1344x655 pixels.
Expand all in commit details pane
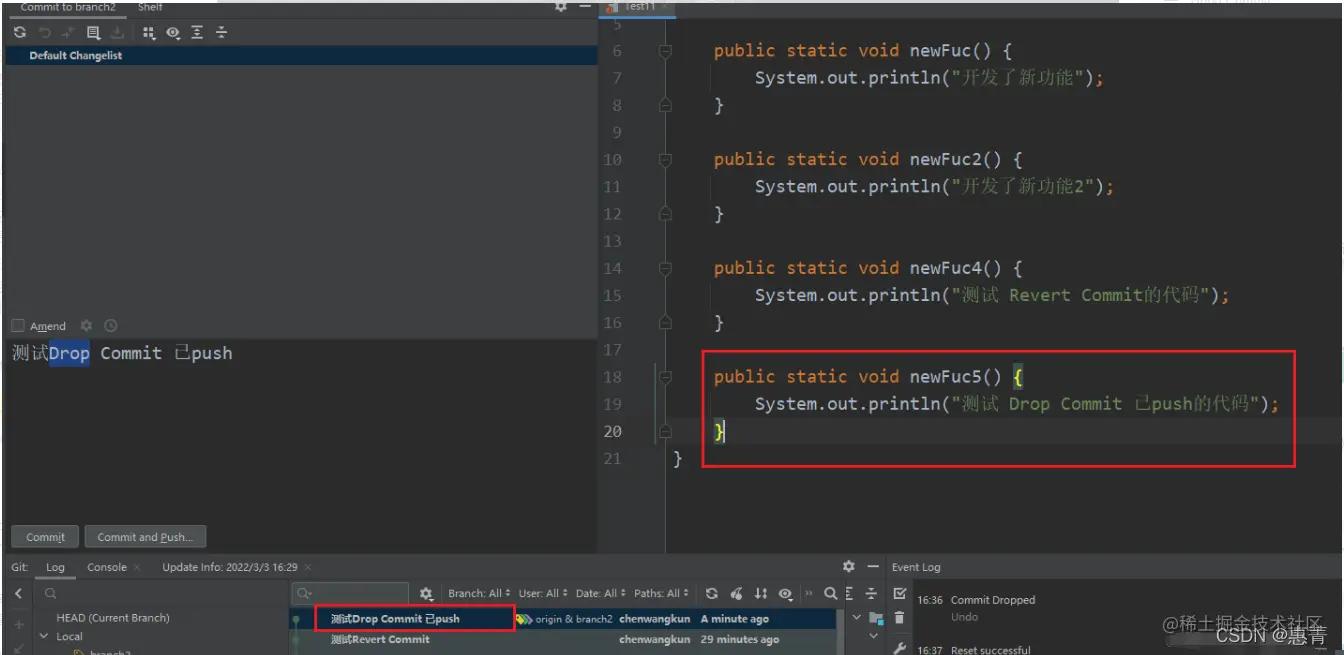tap(850, 593)
